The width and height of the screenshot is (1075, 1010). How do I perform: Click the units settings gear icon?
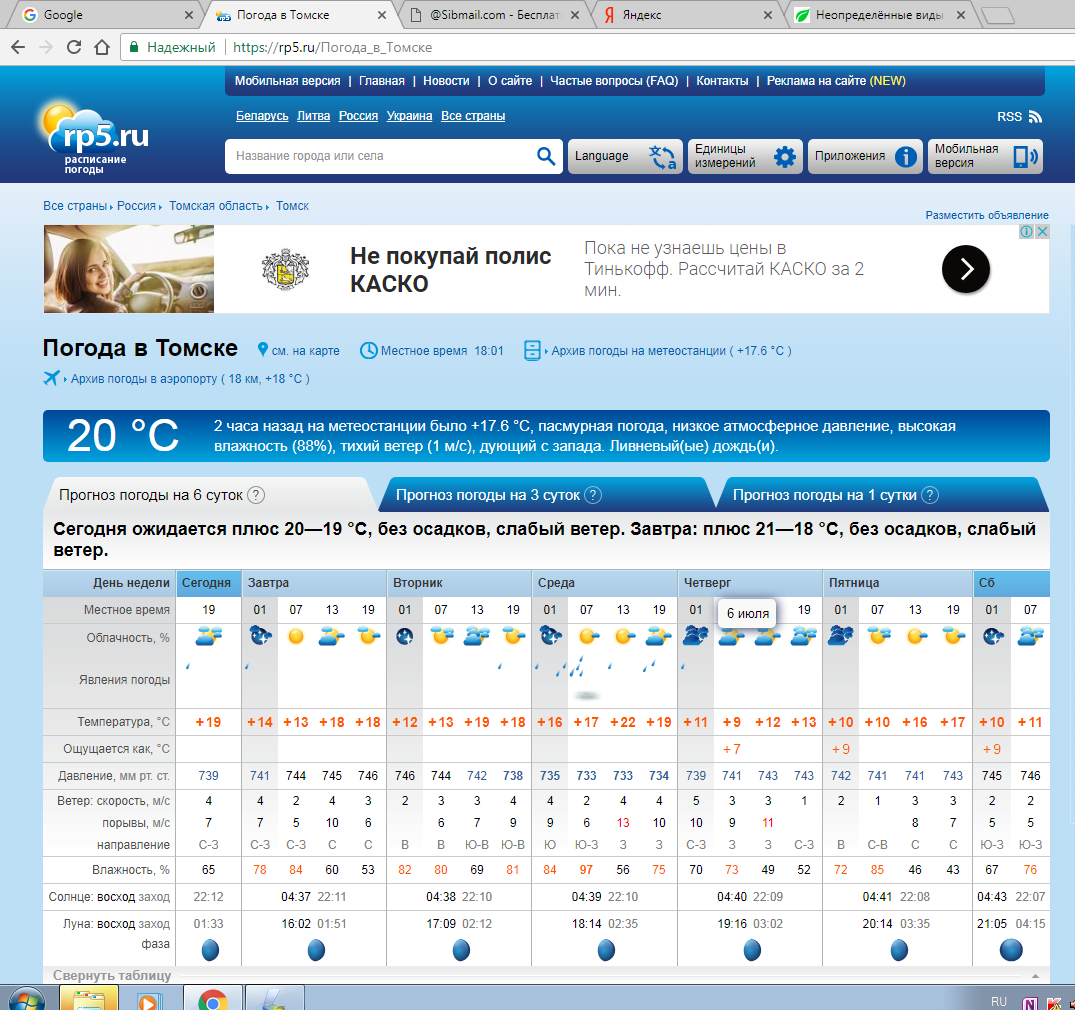[785, 157]
